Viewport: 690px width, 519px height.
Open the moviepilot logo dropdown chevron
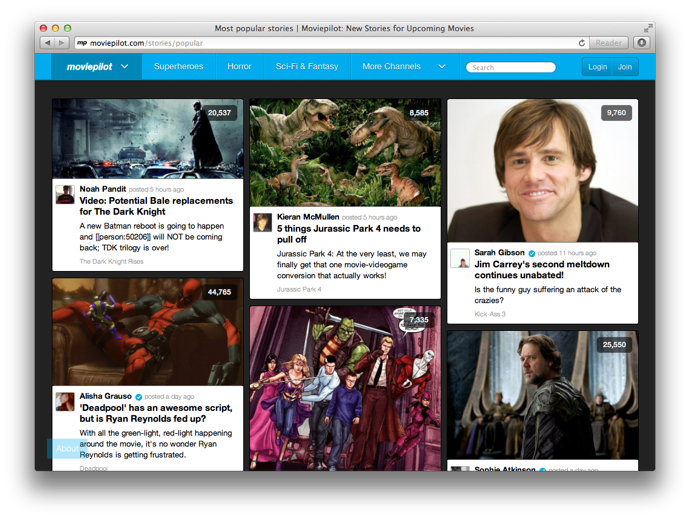coord(125,66)
